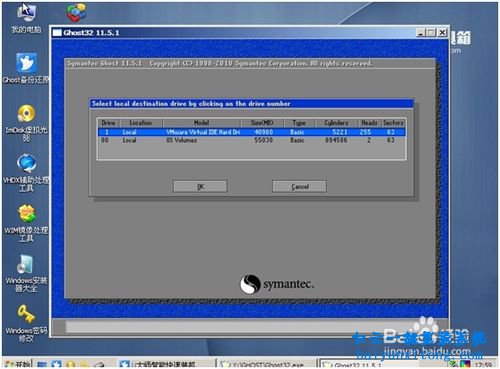Open the VHDX helper tool icon
Screen dimensions: 500x369
26,173
